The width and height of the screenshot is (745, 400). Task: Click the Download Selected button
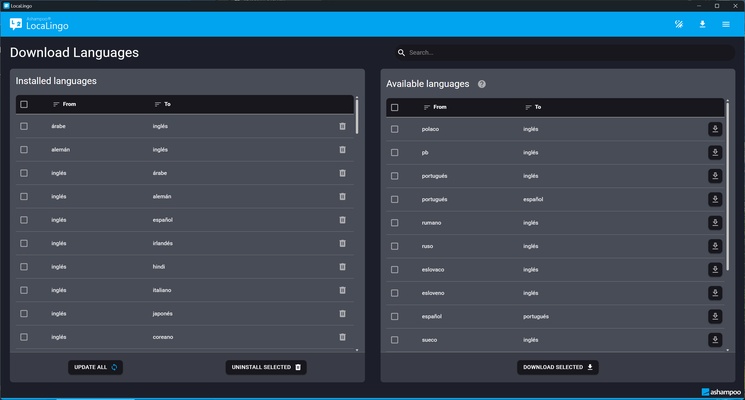click(x=557, y=367)
